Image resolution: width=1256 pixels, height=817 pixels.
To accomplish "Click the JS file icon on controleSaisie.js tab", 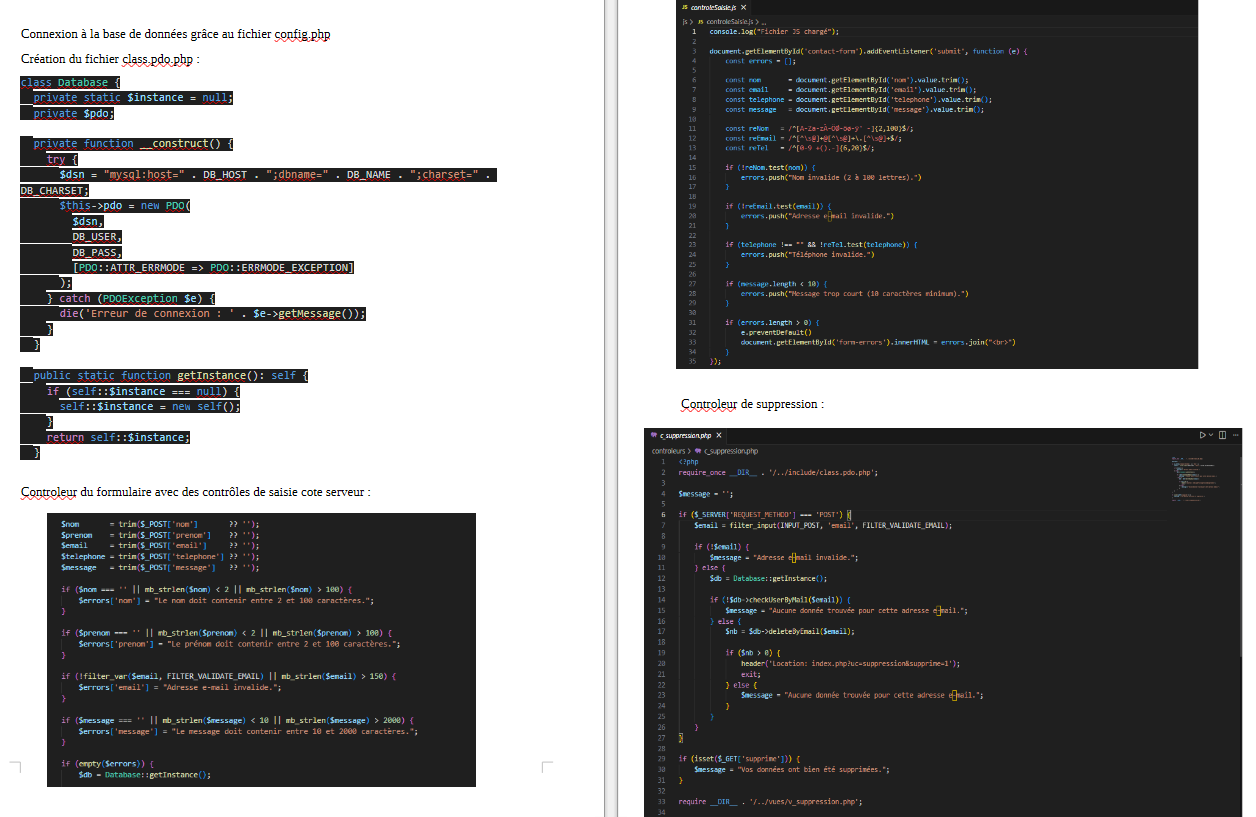I will click(685, 7).
